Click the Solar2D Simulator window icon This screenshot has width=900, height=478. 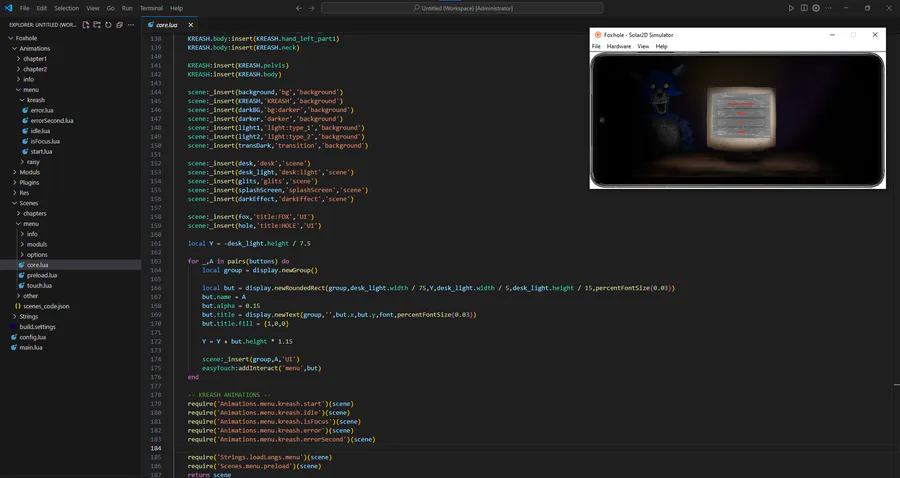coord(598,35)
